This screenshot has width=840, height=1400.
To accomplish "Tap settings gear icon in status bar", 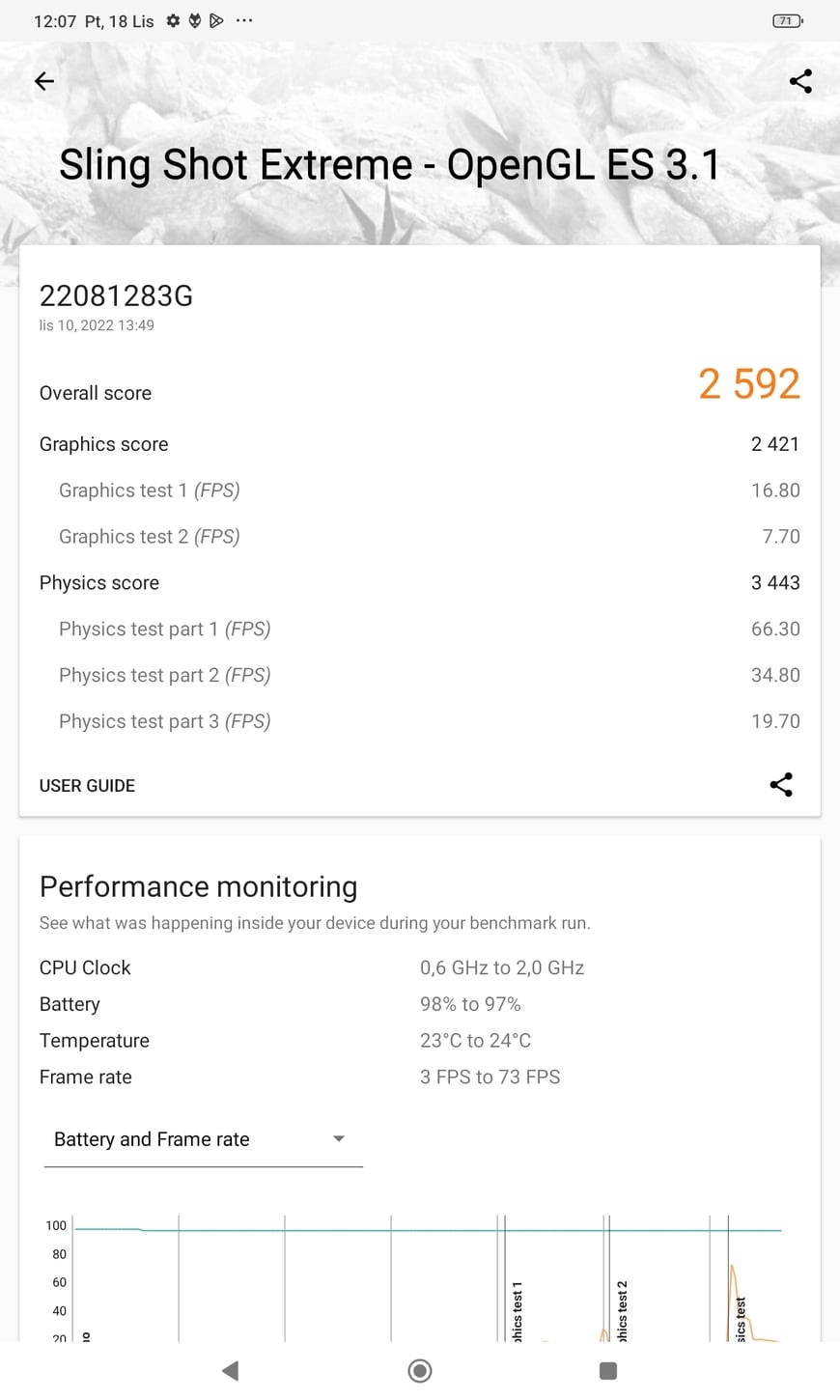I will click(x=173, y=20).
